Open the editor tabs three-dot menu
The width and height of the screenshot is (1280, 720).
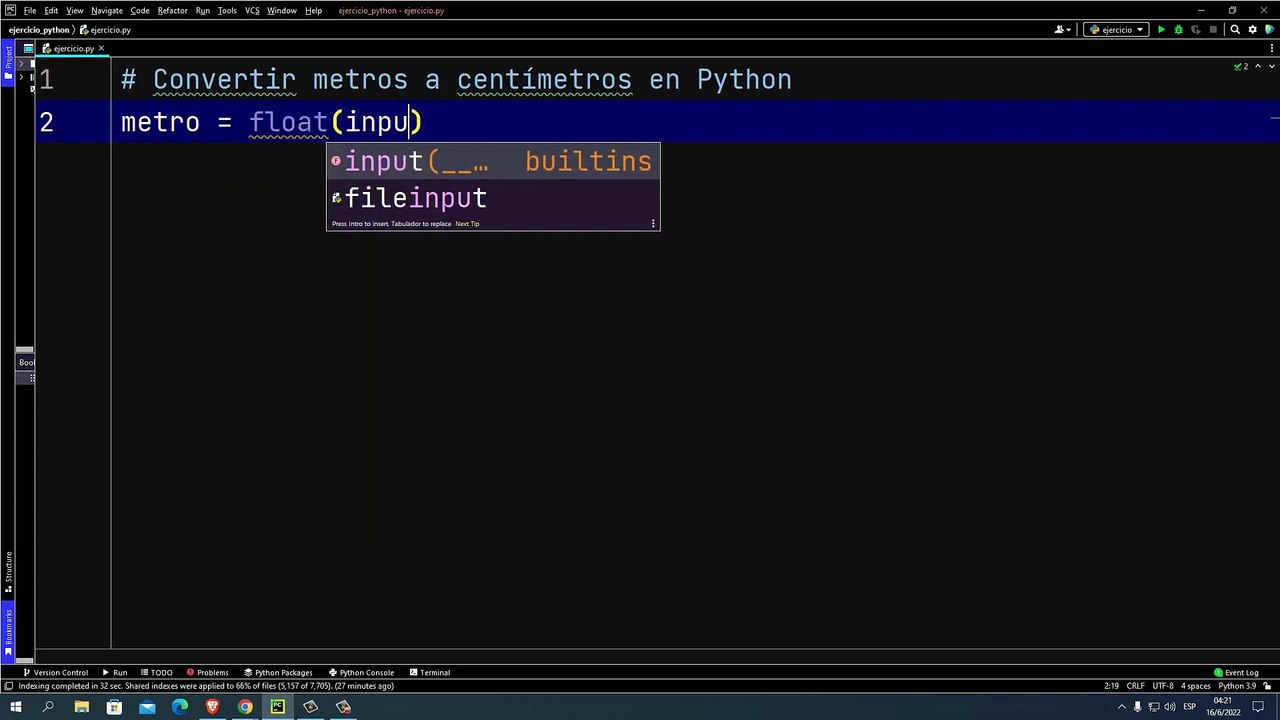[x=1271, y=48]
